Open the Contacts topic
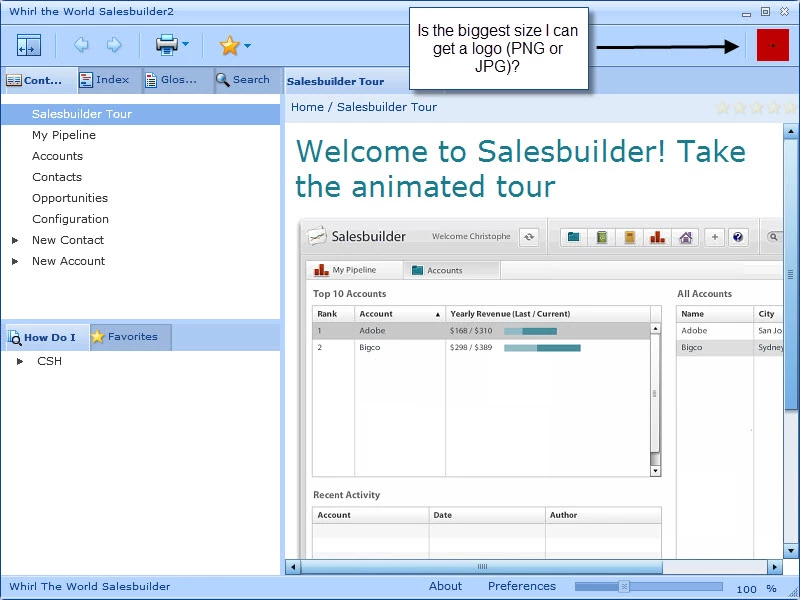800x600 pixels. point(57,177)
